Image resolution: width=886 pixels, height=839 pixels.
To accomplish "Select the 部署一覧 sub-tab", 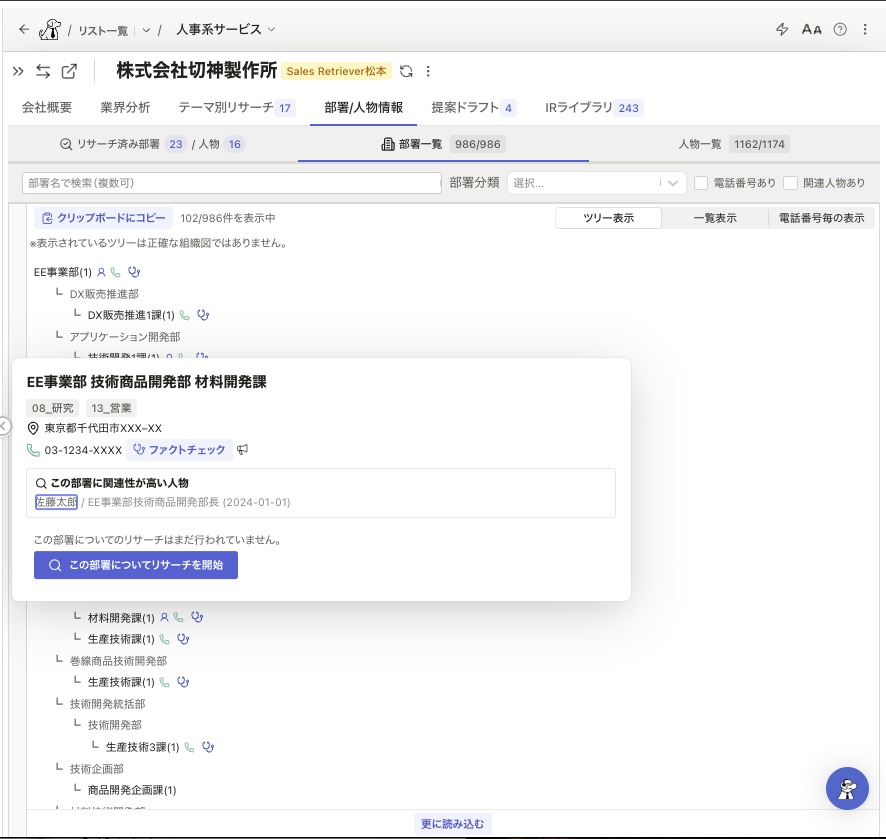I will click(443, 144).
